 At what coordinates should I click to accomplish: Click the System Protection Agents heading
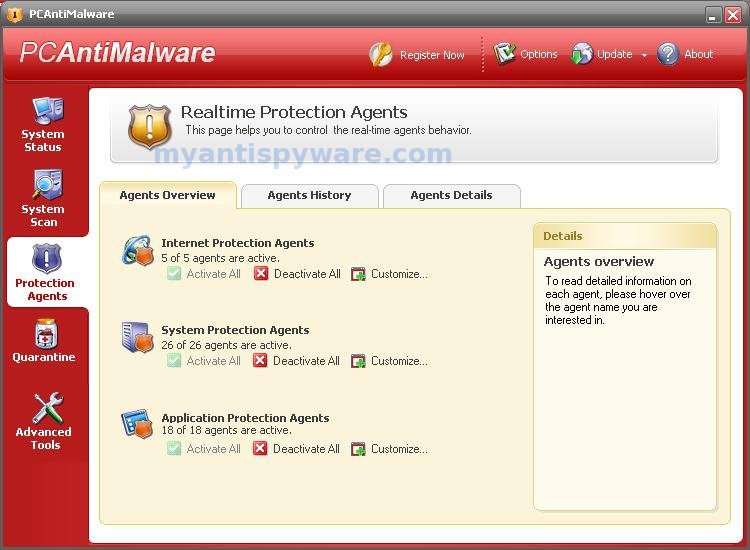(x=235, y=330)
